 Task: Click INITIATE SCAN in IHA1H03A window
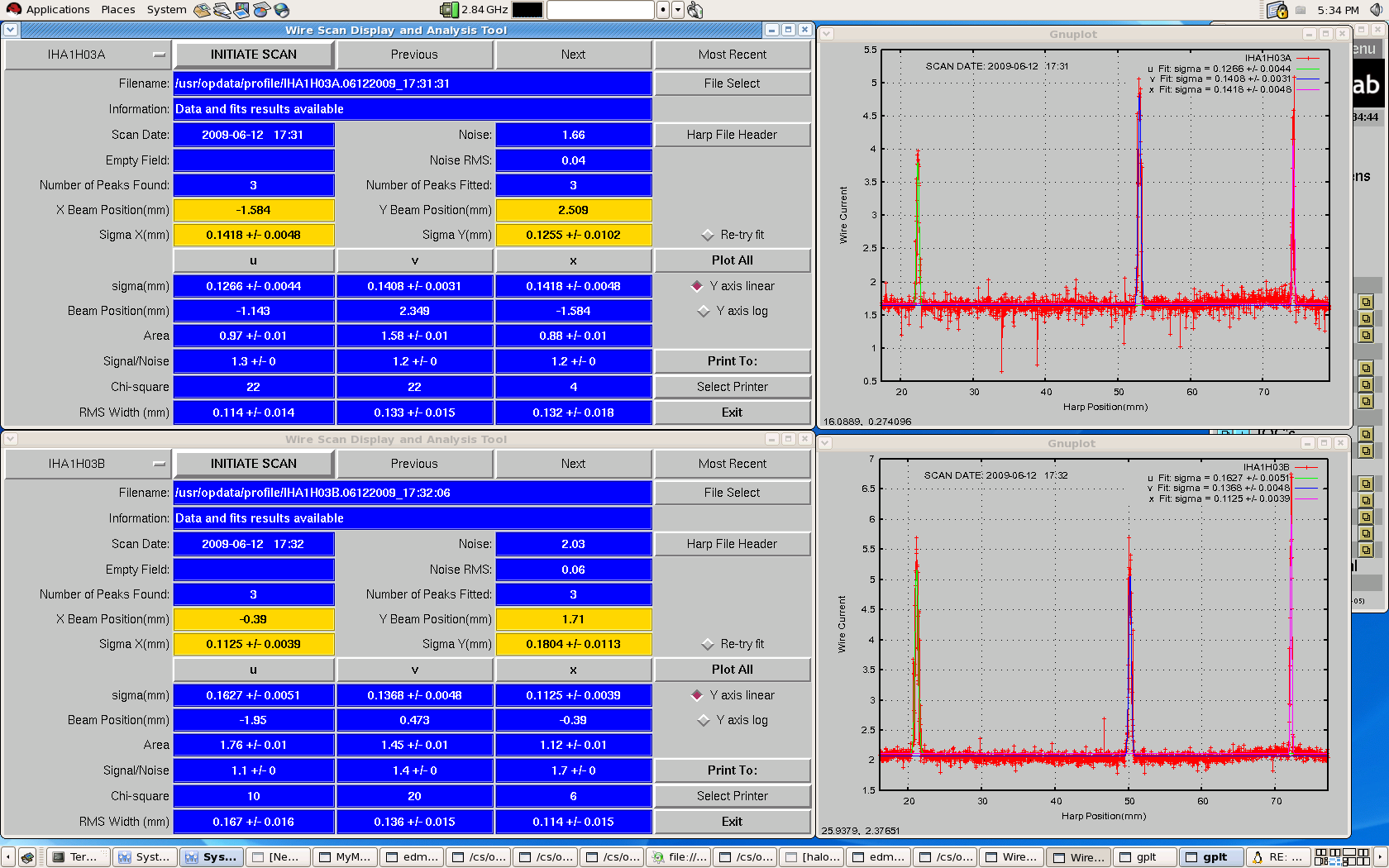pos(254,55)
